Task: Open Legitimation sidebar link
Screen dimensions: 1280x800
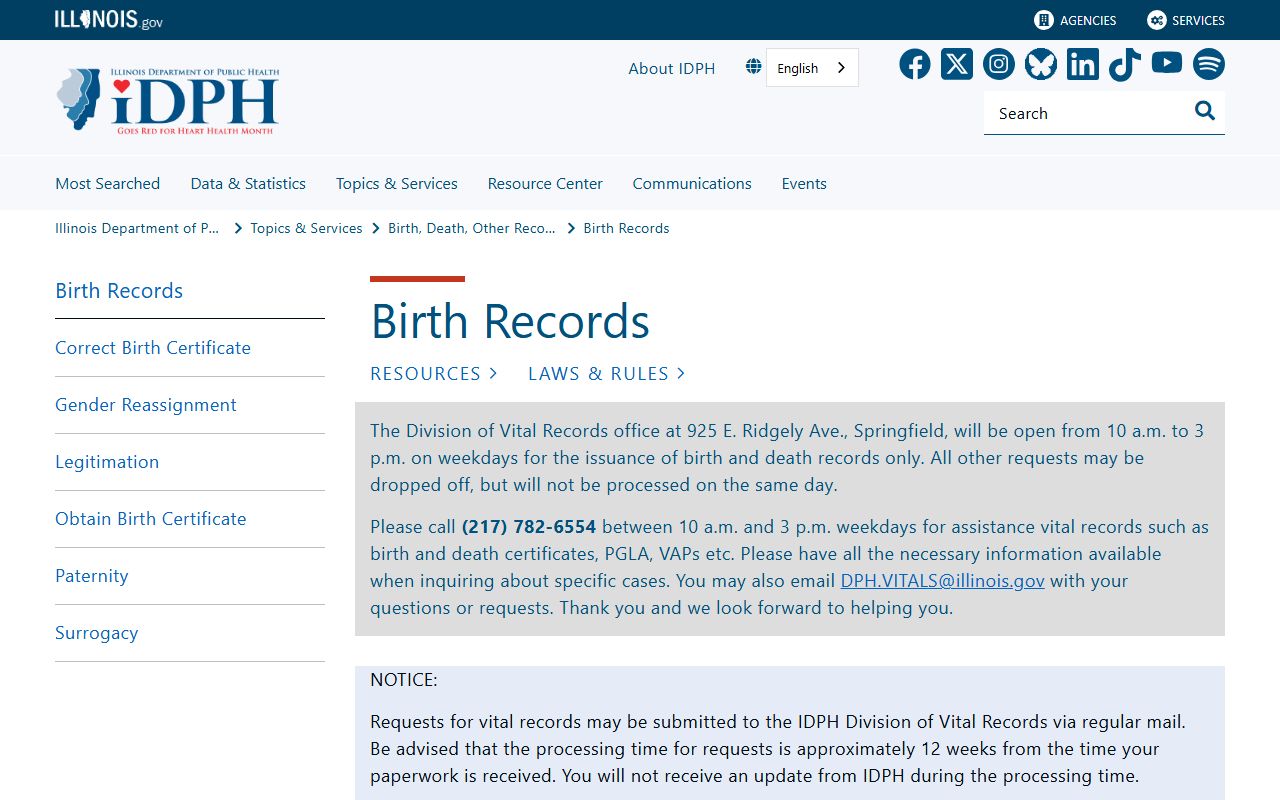Action: 107,461
